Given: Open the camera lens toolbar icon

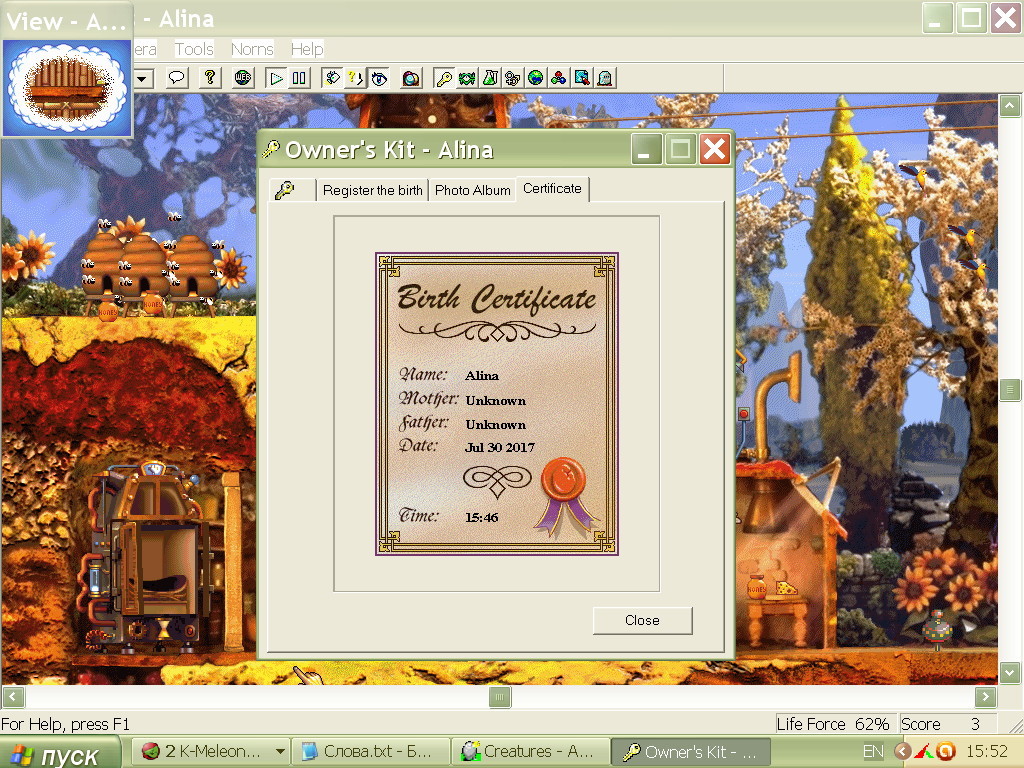Looking at the screenshot, I should coord(411,78).
